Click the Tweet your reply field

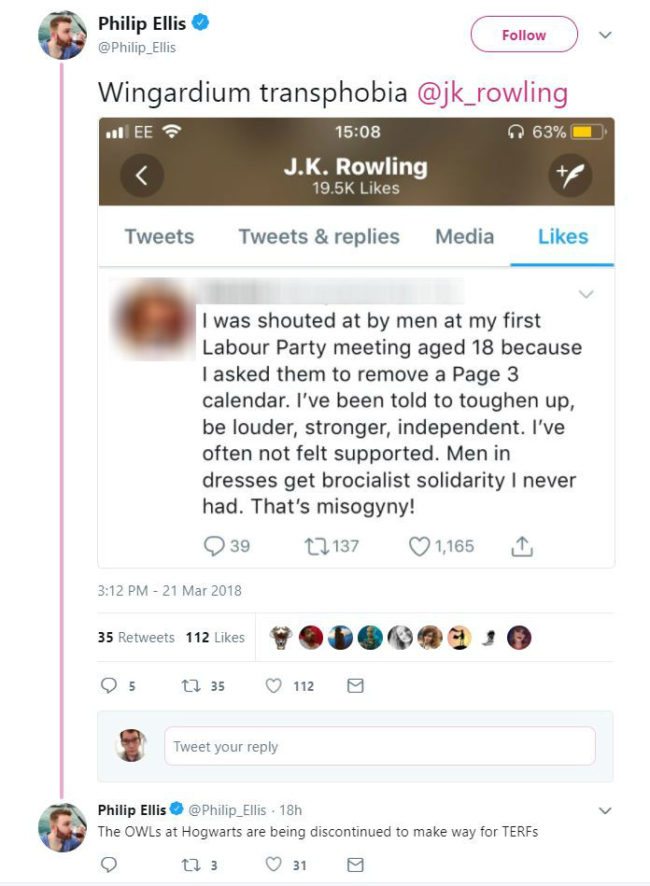[x=378, y=746]
